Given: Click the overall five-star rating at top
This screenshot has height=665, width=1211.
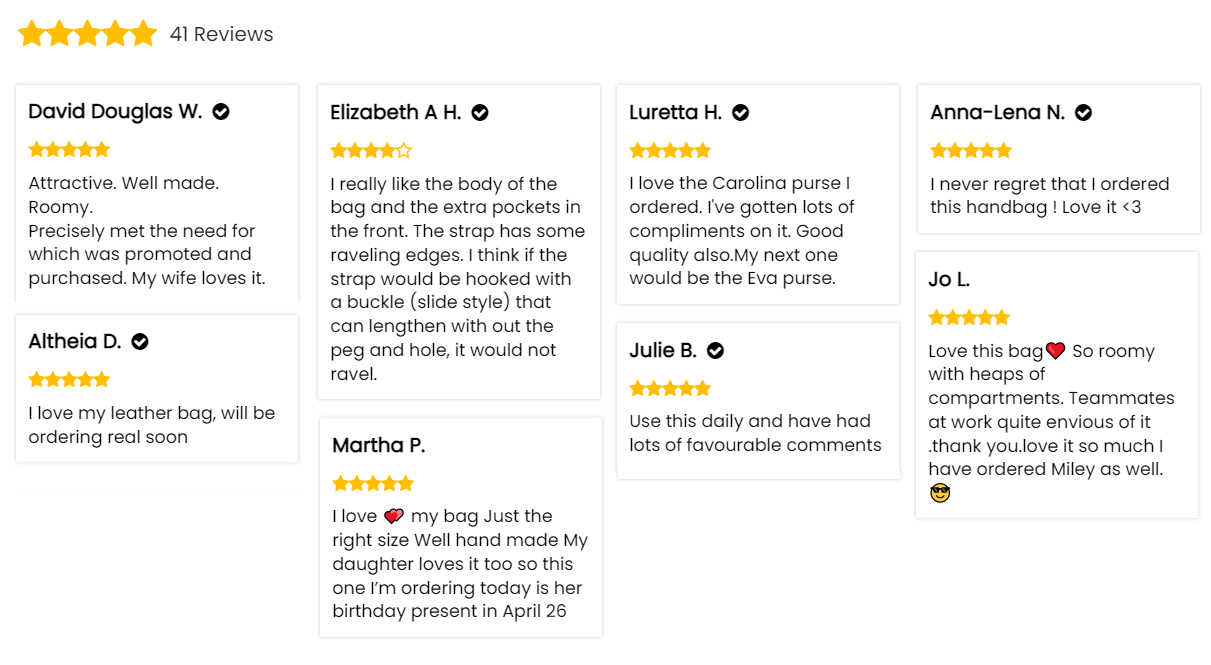Looking at the screenshot, I should pos(88,34).
